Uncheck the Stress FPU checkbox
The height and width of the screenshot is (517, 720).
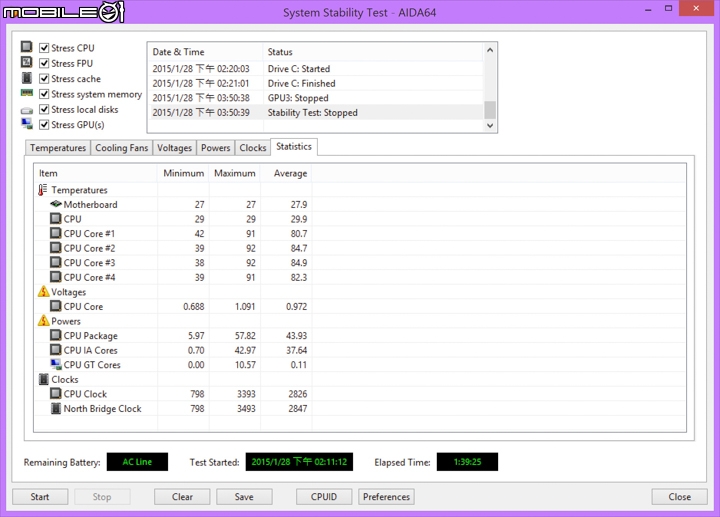point(44,63)
